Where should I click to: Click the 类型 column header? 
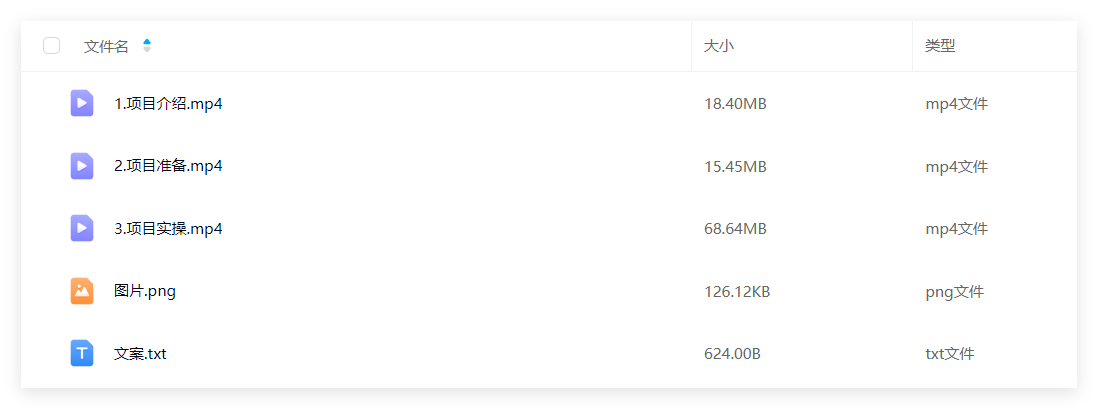(940, 47)
